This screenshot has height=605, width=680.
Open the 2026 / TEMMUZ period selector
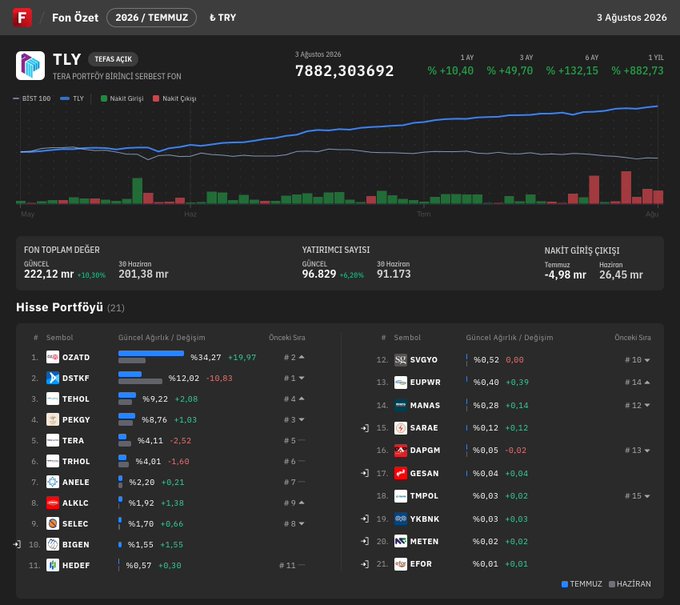coord(151,17)
